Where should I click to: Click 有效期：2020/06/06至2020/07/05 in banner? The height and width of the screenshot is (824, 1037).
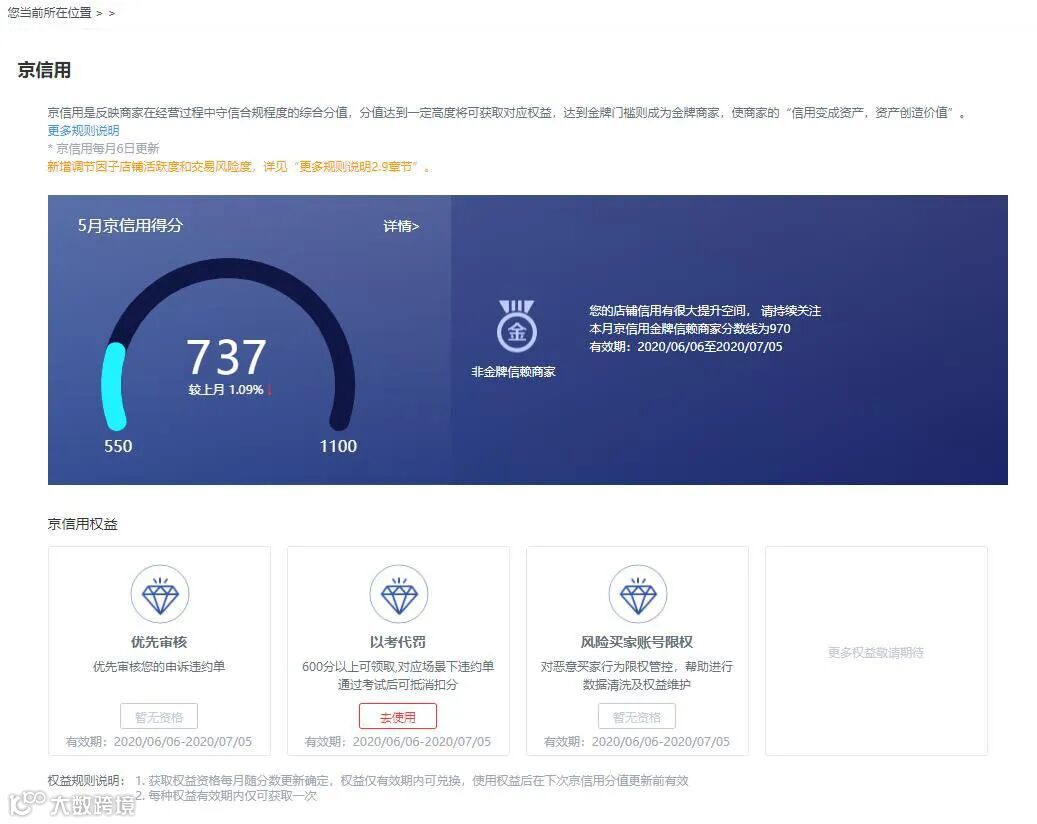686,347
